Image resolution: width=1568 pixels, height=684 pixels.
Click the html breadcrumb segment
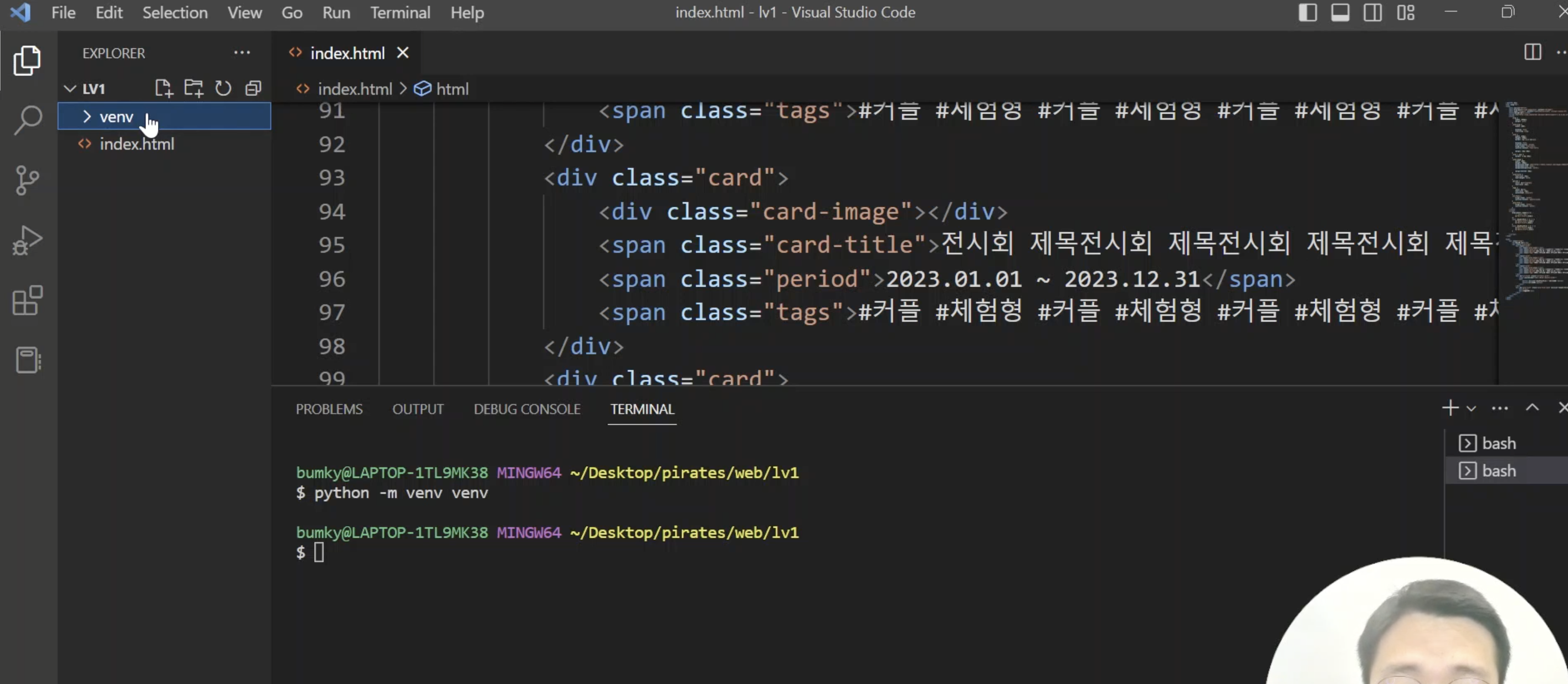point(452,89)
